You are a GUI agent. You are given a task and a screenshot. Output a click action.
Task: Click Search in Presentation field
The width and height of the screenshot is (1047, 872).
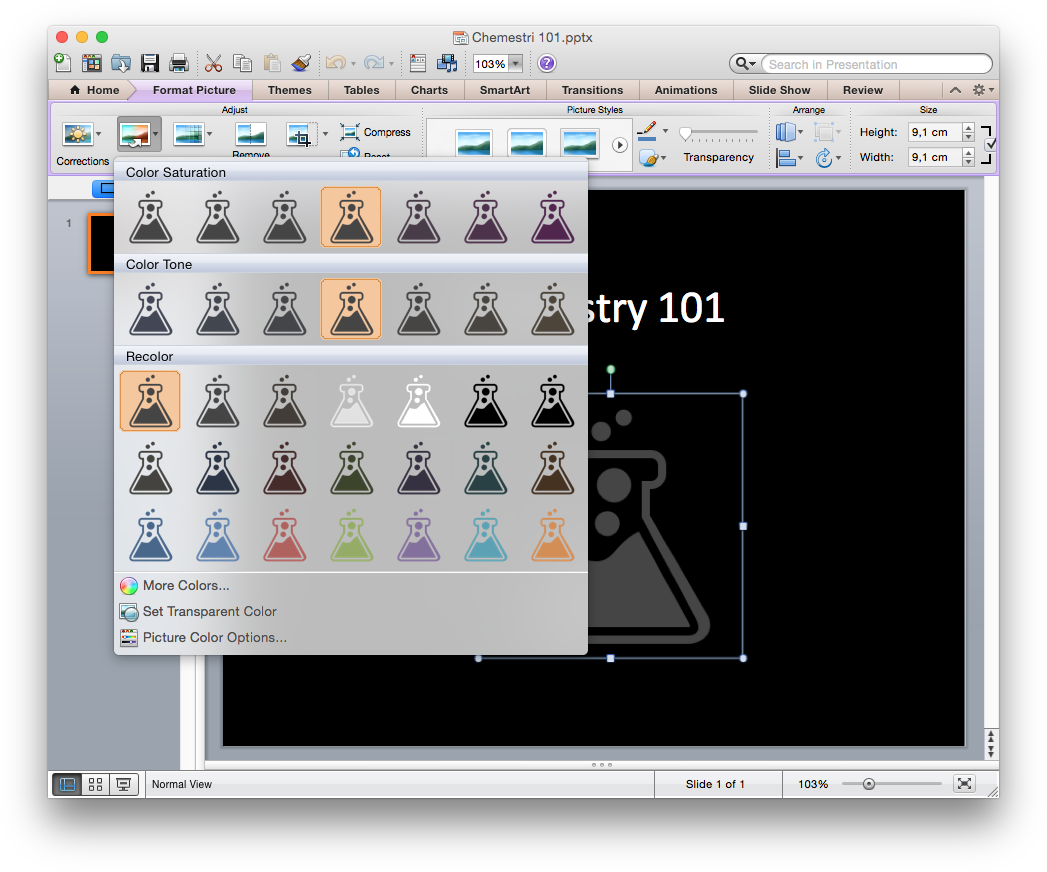[875, 64]
